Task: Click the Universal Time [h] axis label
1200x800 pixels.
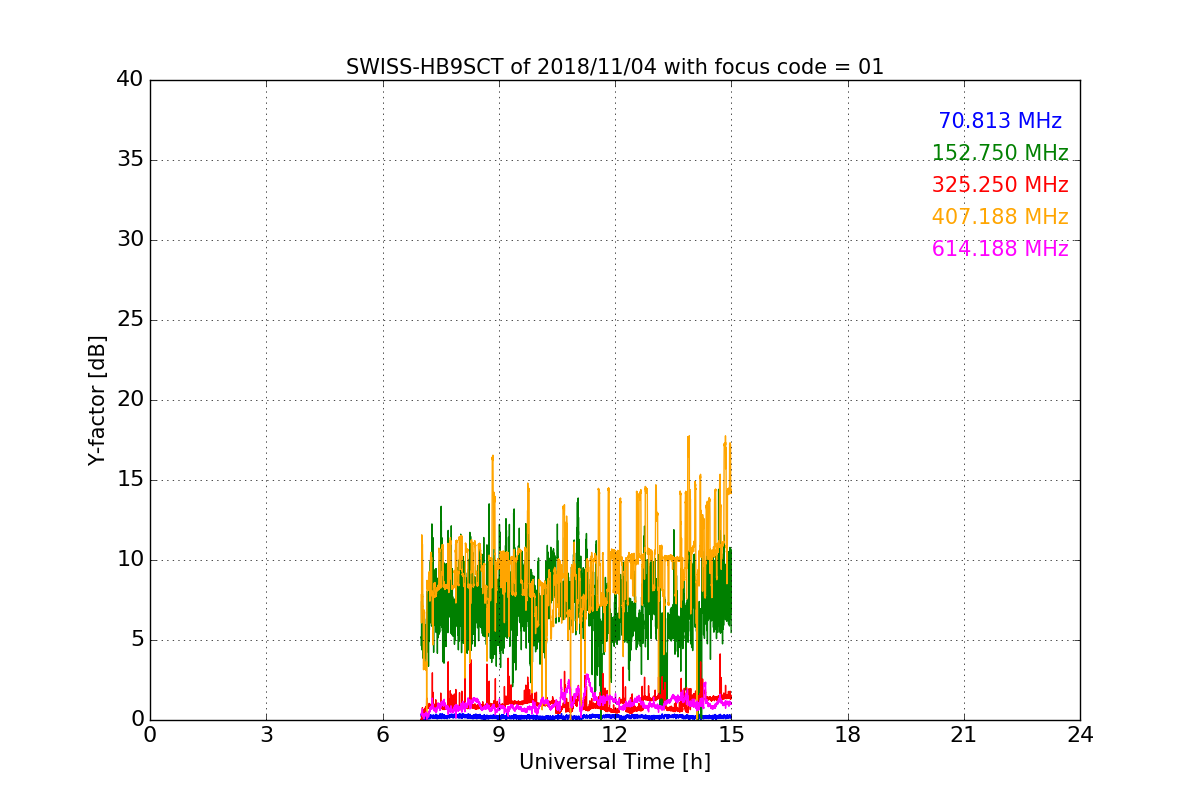Action: click(615, 762)
